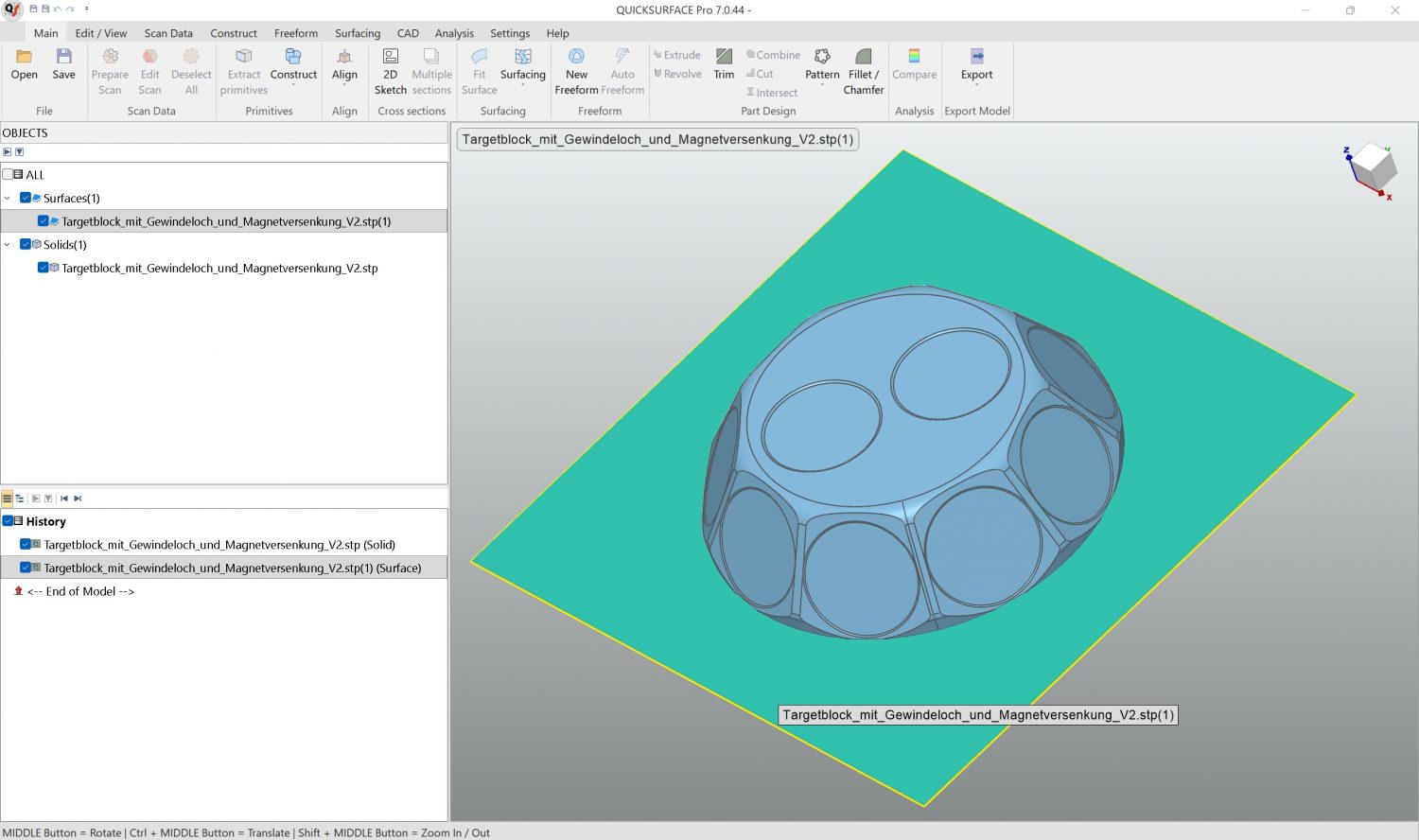Open the 2D Sketch tool
The height and width of the screenshot is (840, 1419).
coord(390,72)
